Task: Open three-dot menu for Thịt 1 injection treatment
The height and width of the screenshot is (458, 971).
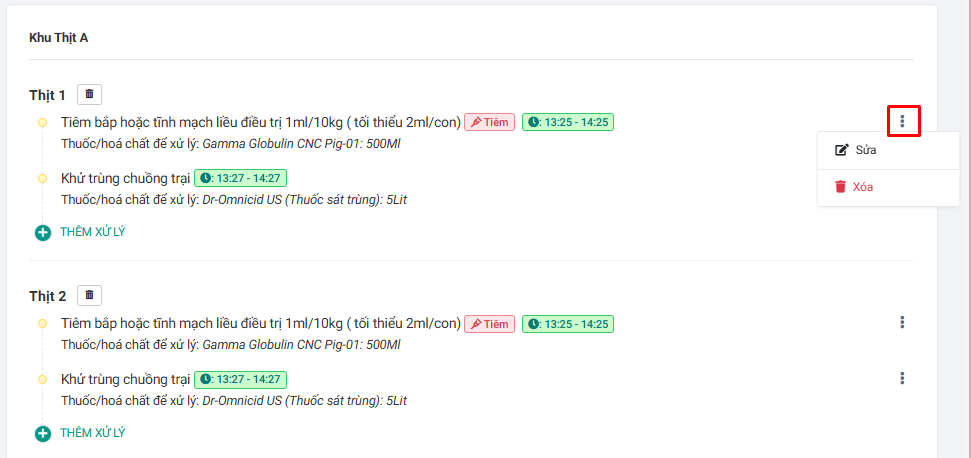Action: point(902,122)
